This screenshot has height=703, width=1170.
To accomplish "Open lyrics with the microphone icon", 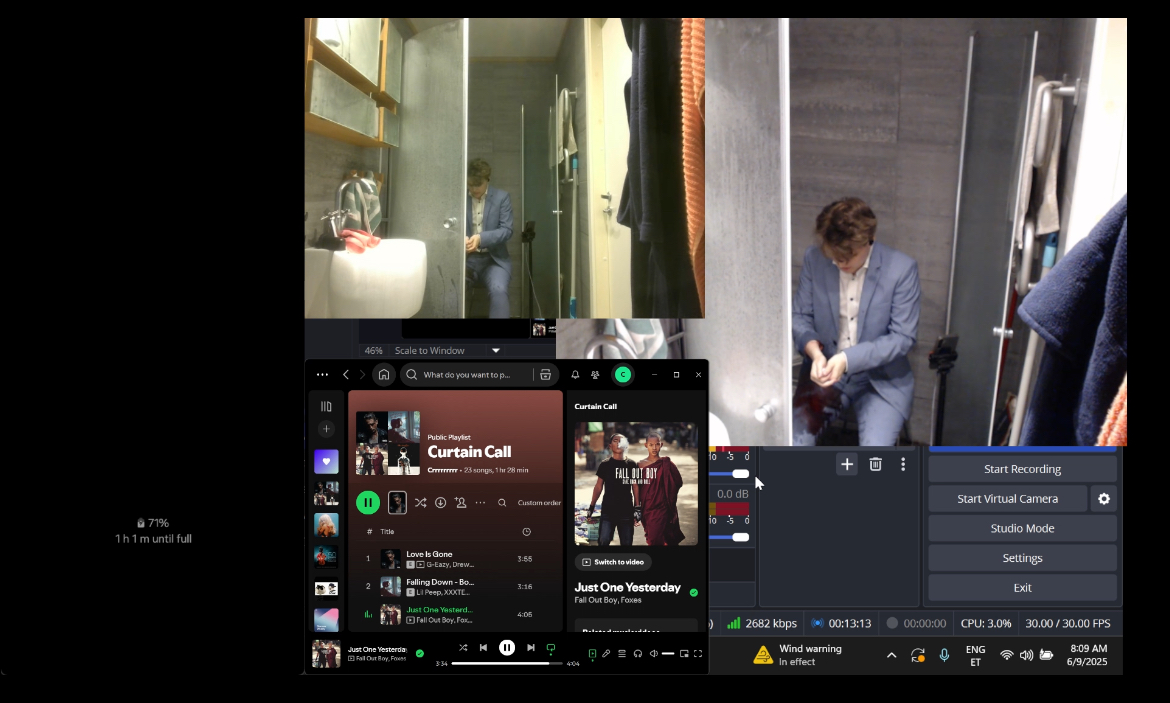I will click(x=607, y=654).
